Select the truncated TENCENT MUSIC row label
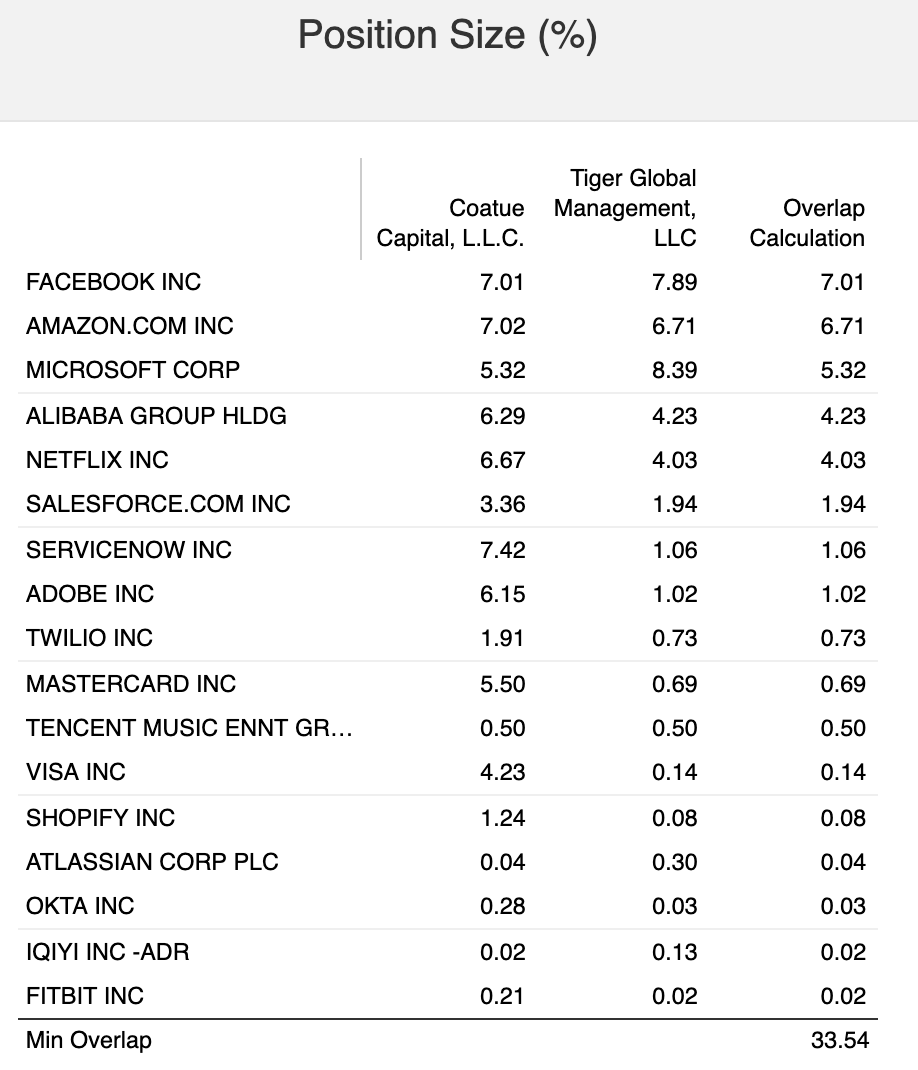Image resolution: width=918 pixels, height=1070 pixels. click(x=189, y=728)
